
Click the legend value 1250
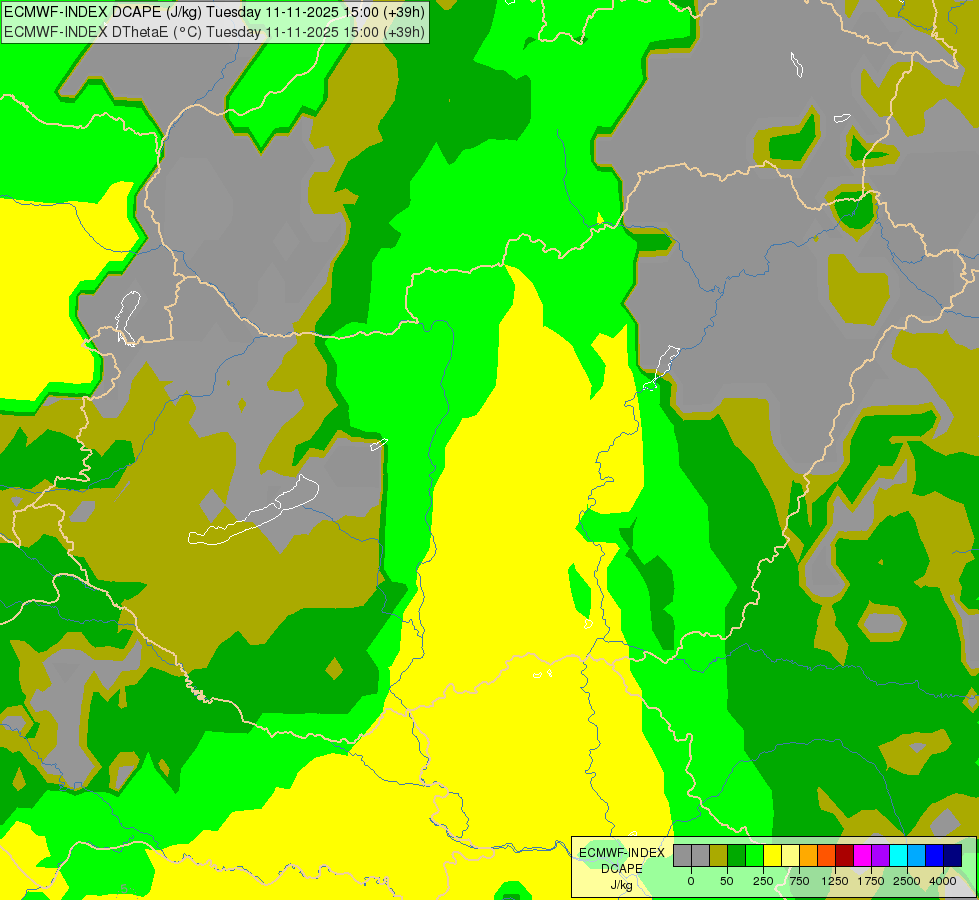(x=835, y=881)
